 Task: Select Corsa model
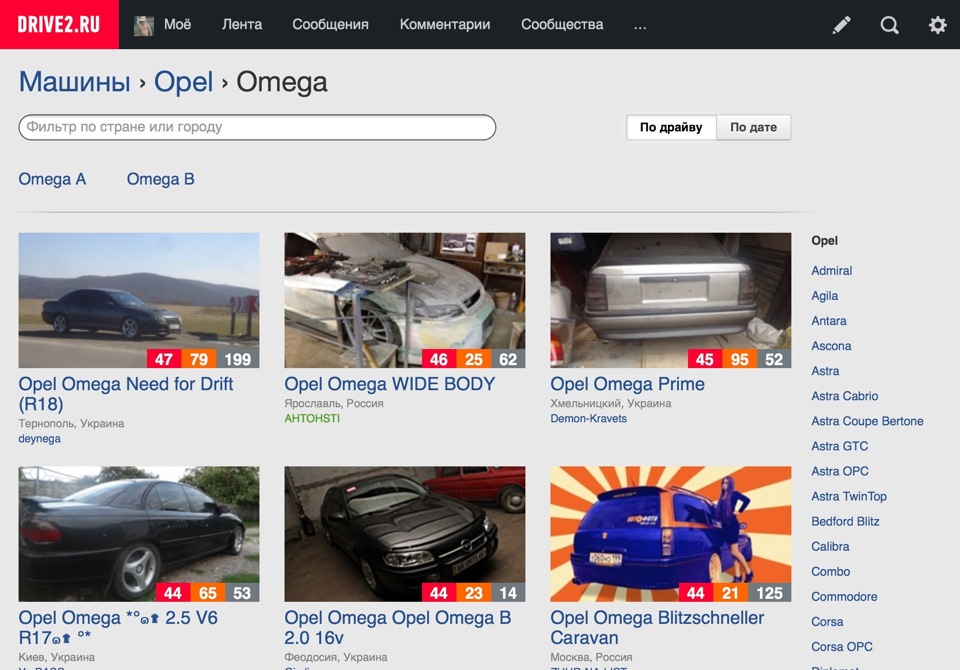pos(827,622)
